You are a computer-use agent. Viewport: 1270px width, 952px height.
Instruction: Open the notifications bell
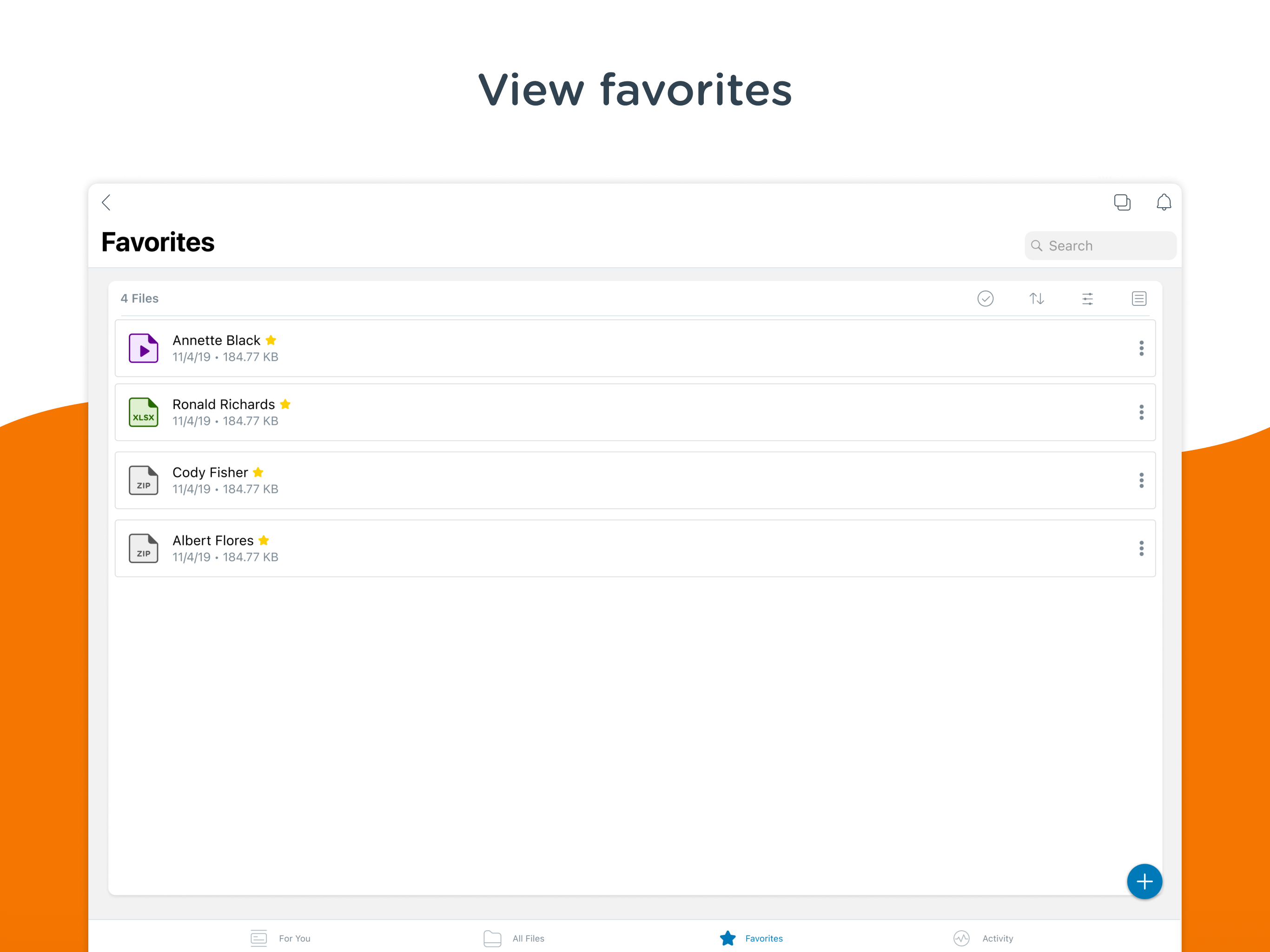(x=1164, y=202)
